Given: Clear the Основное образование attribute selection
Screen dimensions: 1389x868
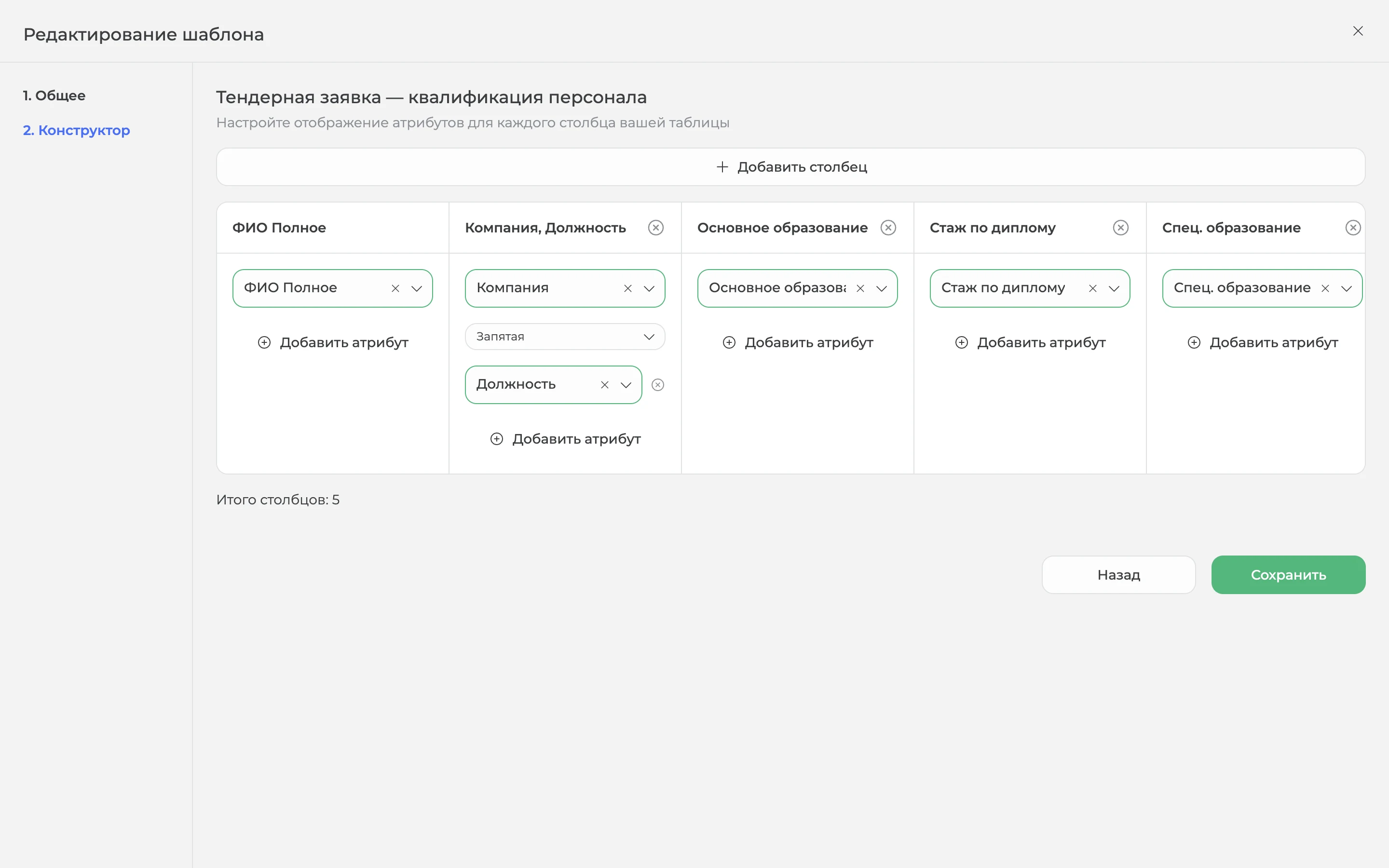Looking at the screenshot, I should click(x=860, y=288).
